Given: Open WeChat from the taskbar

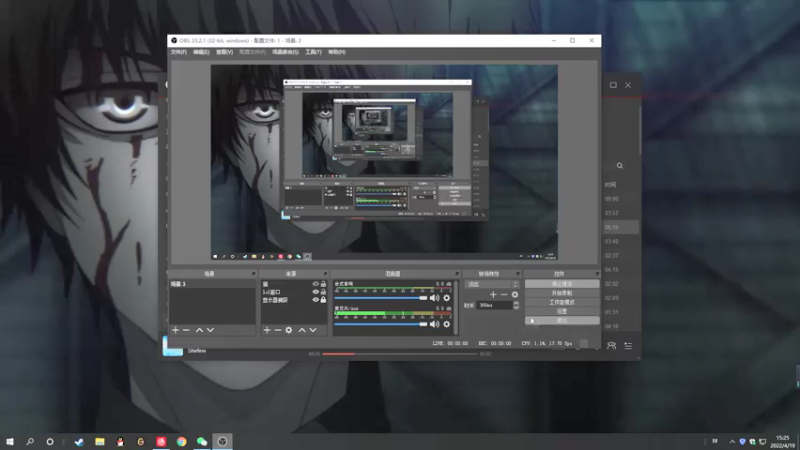Looking at the screenshot, I should tap(202, 441).
